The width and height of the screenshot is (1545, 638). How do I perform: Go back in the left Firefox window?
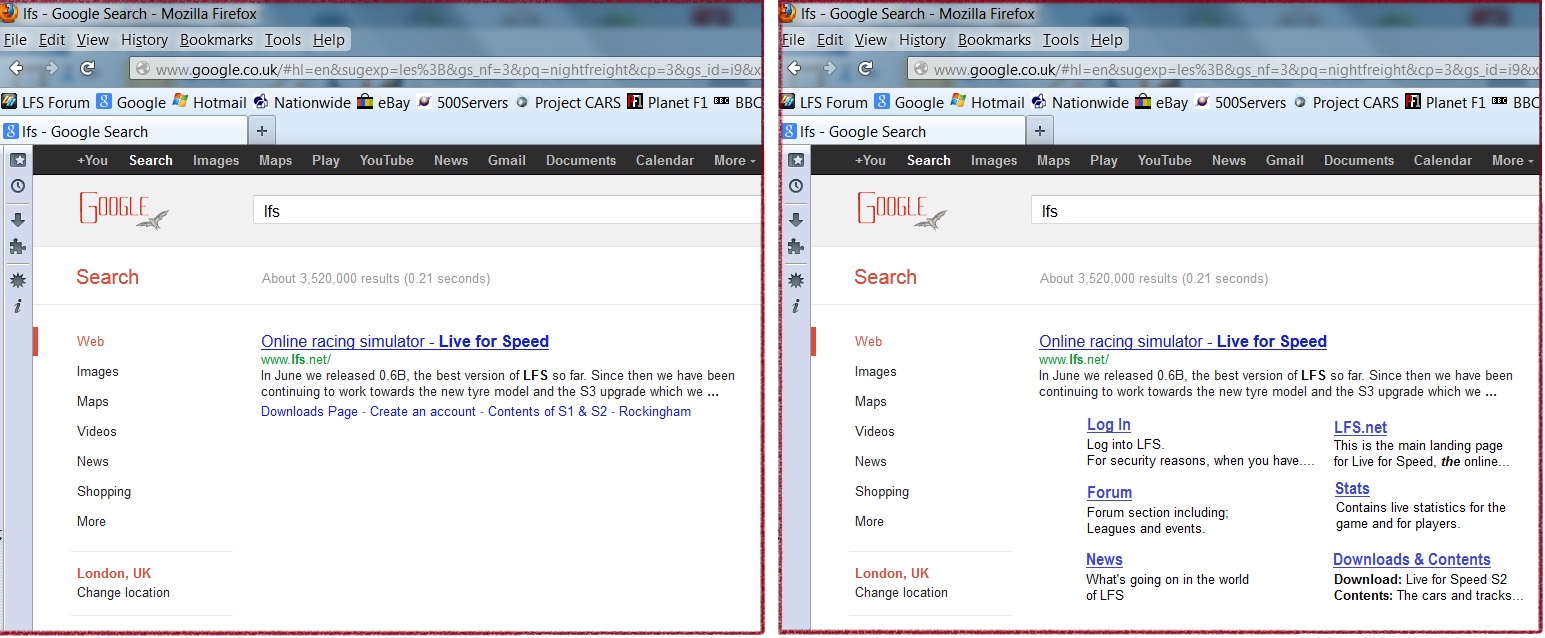[x=16, y=68]
